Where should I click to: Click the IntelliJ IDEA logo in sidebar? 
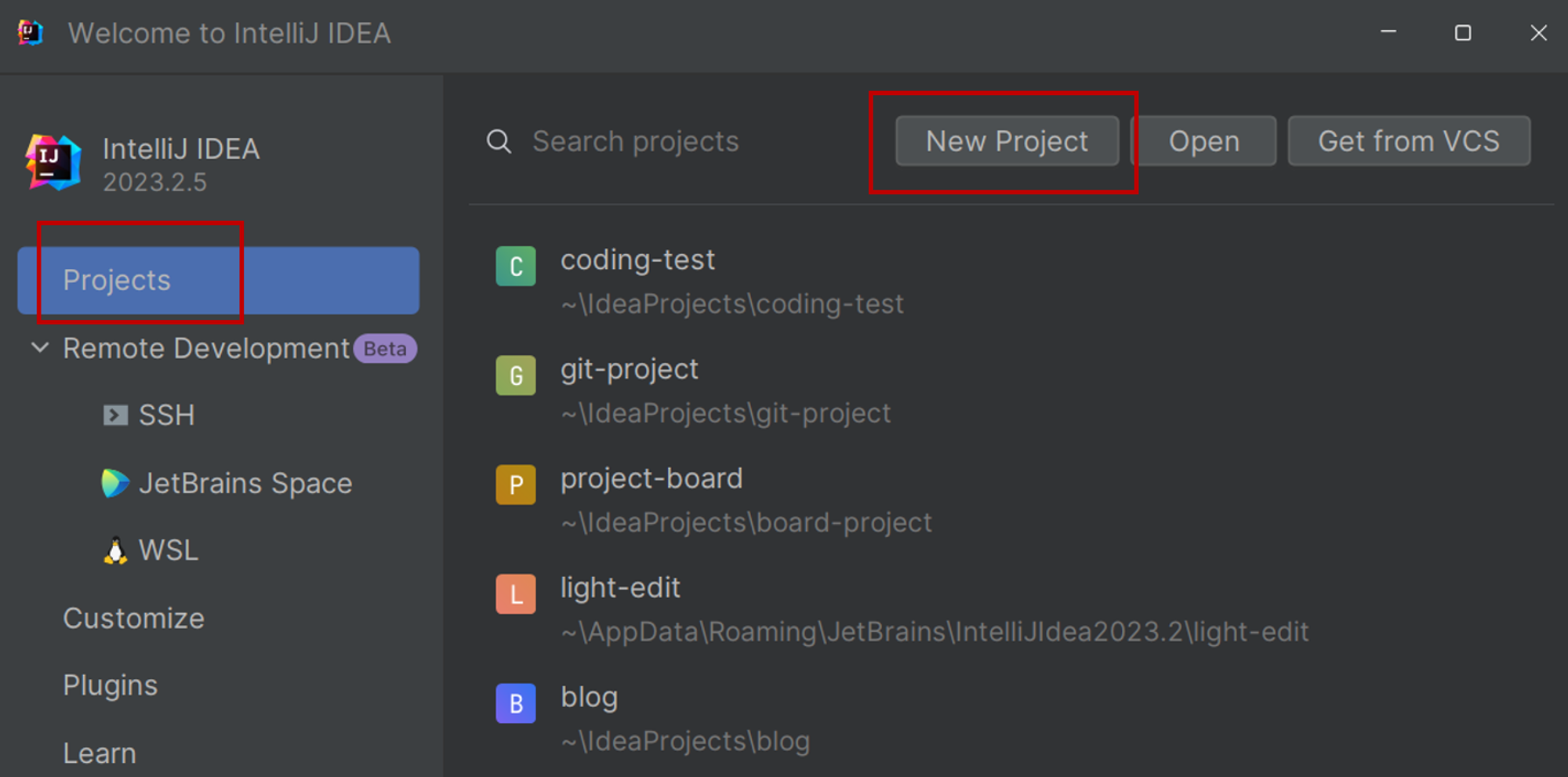pos(53,162)
